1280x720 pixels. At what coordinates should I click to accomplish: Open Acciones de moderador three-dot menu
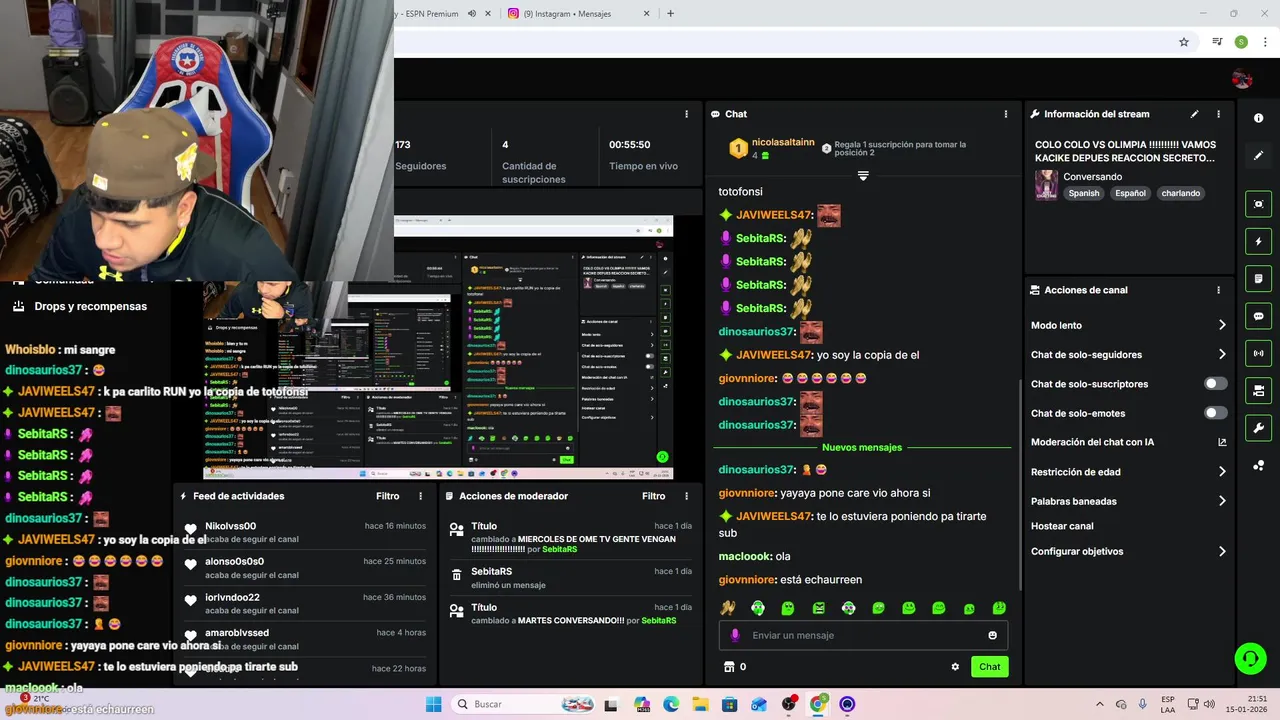click(x=686, y=496)
